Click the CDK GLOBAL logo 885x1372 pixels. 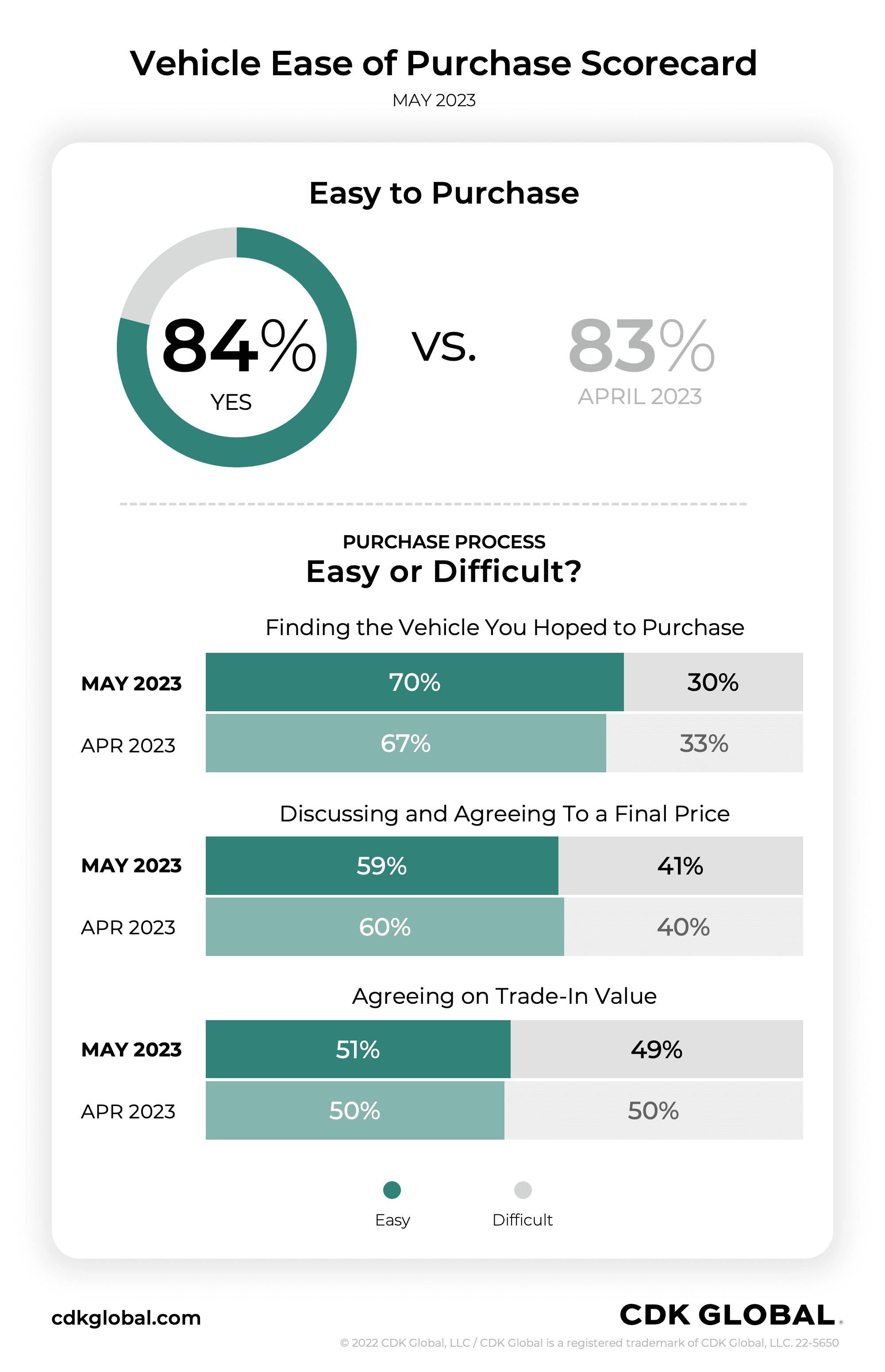727,1315
